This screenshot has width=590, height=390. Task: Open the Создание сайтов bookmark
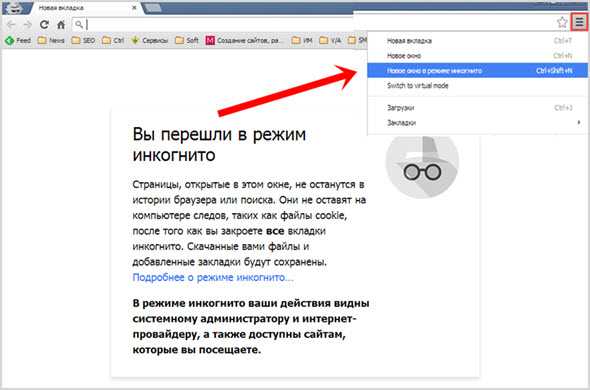coord(245,40)
